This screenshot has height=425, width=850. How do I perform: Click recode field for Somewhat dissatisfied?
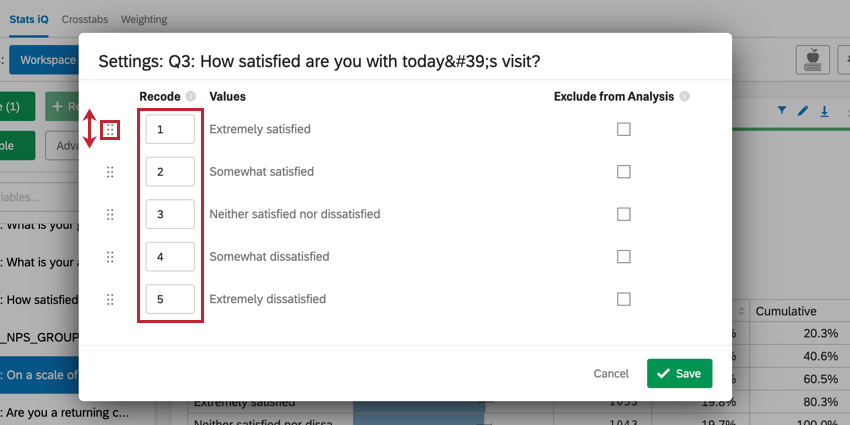170,257
